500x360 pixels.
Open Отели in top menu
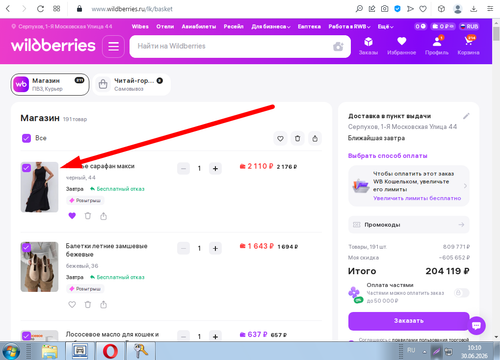(165, 26)
